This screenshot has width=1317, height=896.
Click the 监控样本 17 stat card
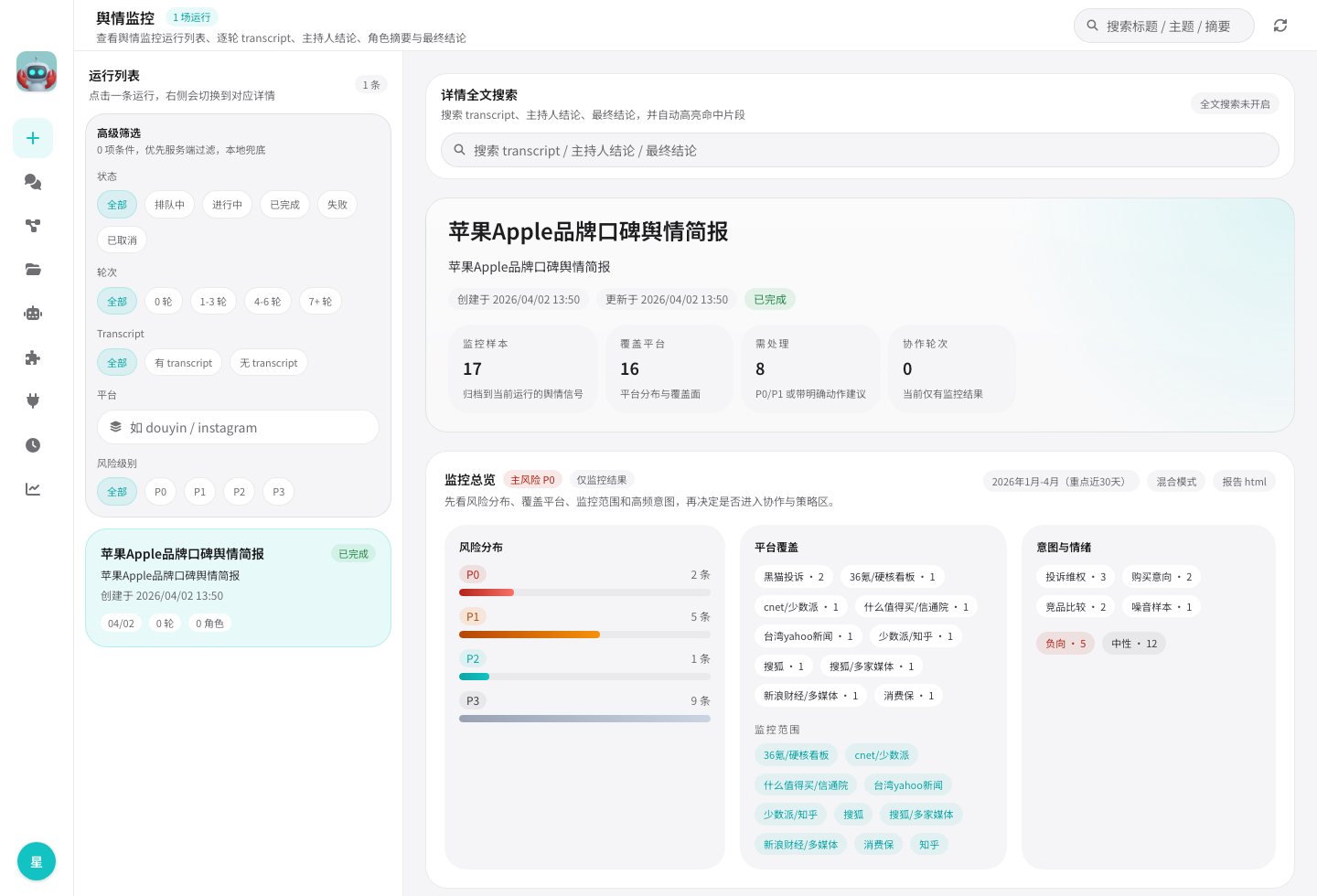coord(522,368)
